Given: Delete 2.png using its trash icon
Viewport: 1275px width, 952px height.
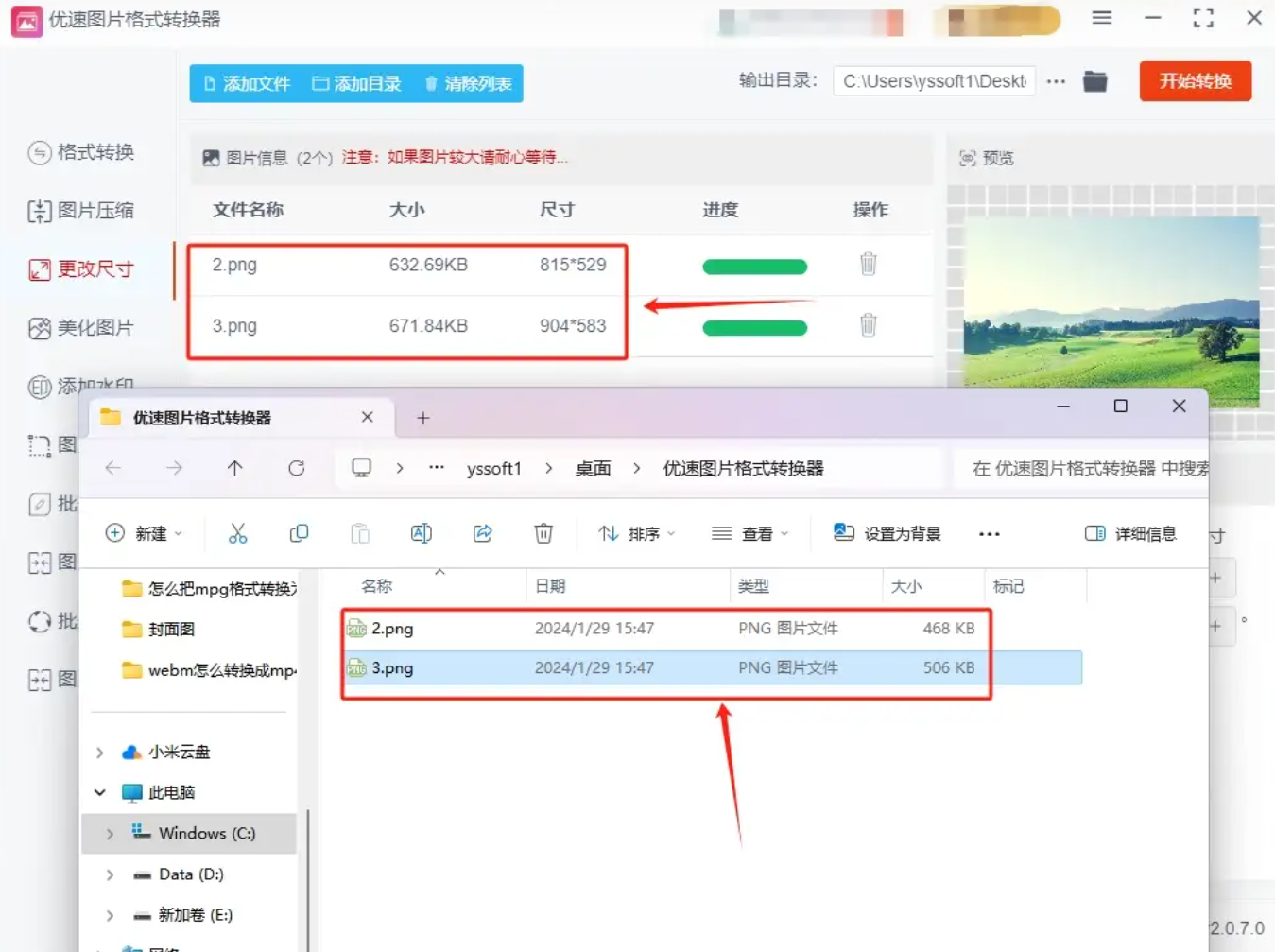Looking at the screenshot, I should click(868, 264).
